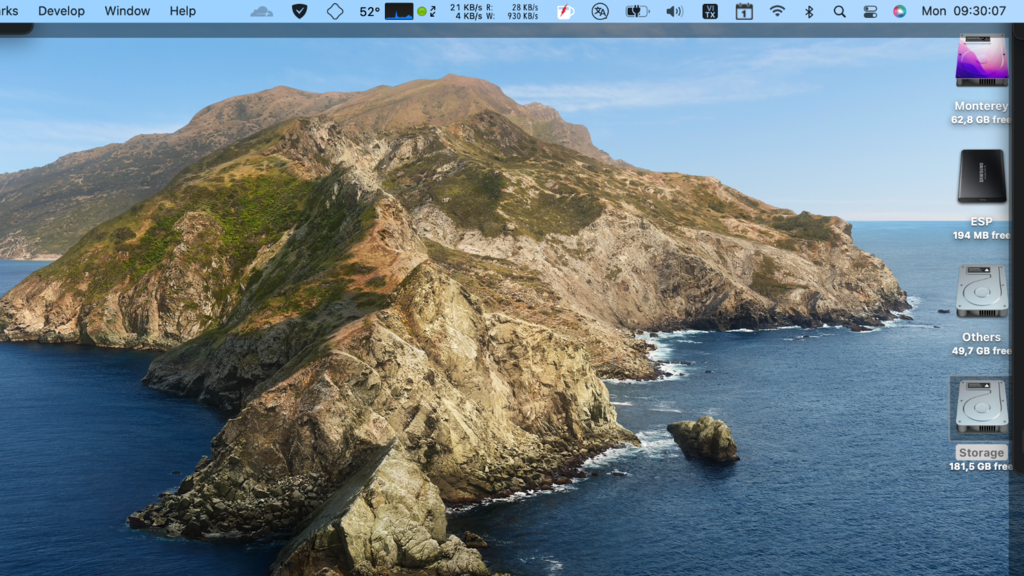Launch Siri from the menu bar
The height and width of the screenshot is (576, 1024).
coord(900,11)
